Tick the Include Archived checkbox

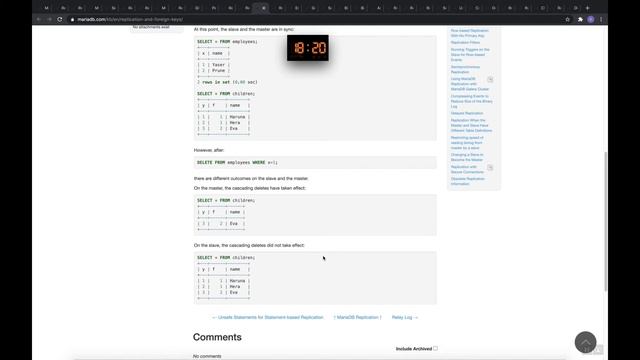tap(436, 349)
